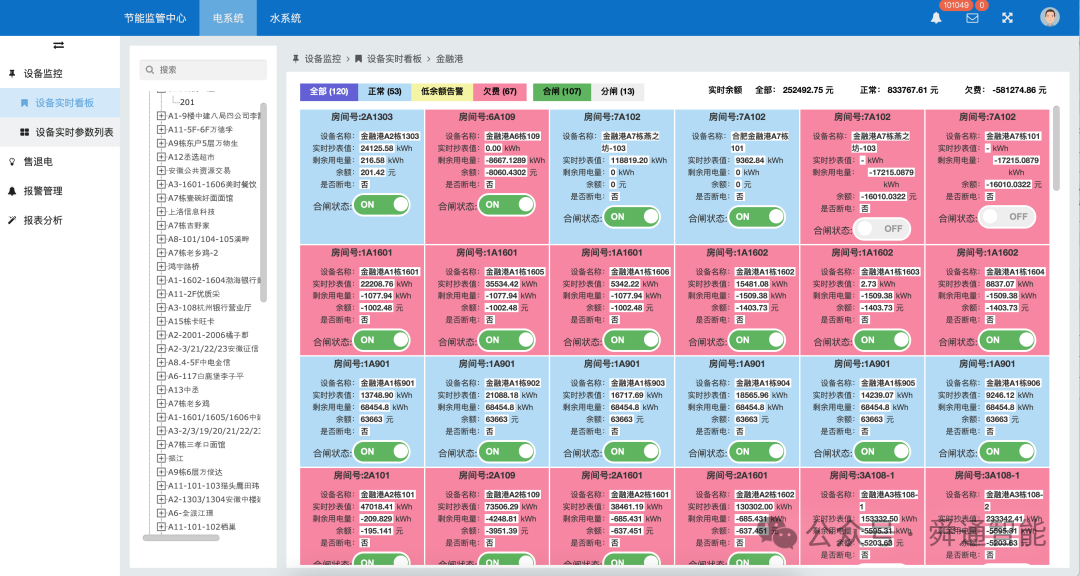Viewport: 1080px width, 576px height.
Task: Select the 分闸 (13) filter button
Action: coord(619,91)
